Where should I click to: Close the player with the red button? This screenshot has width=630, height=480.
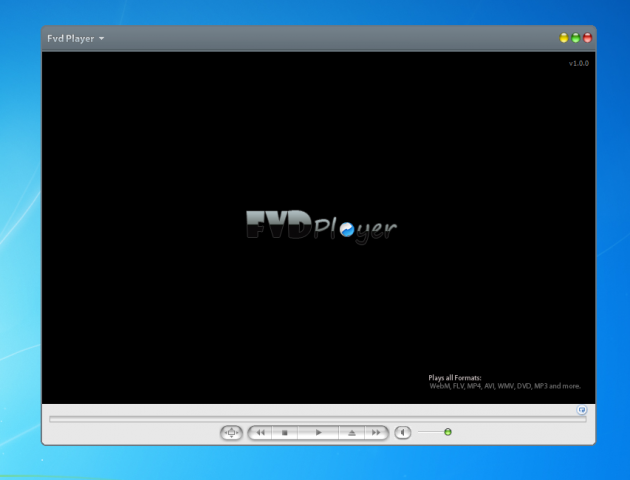587,38
